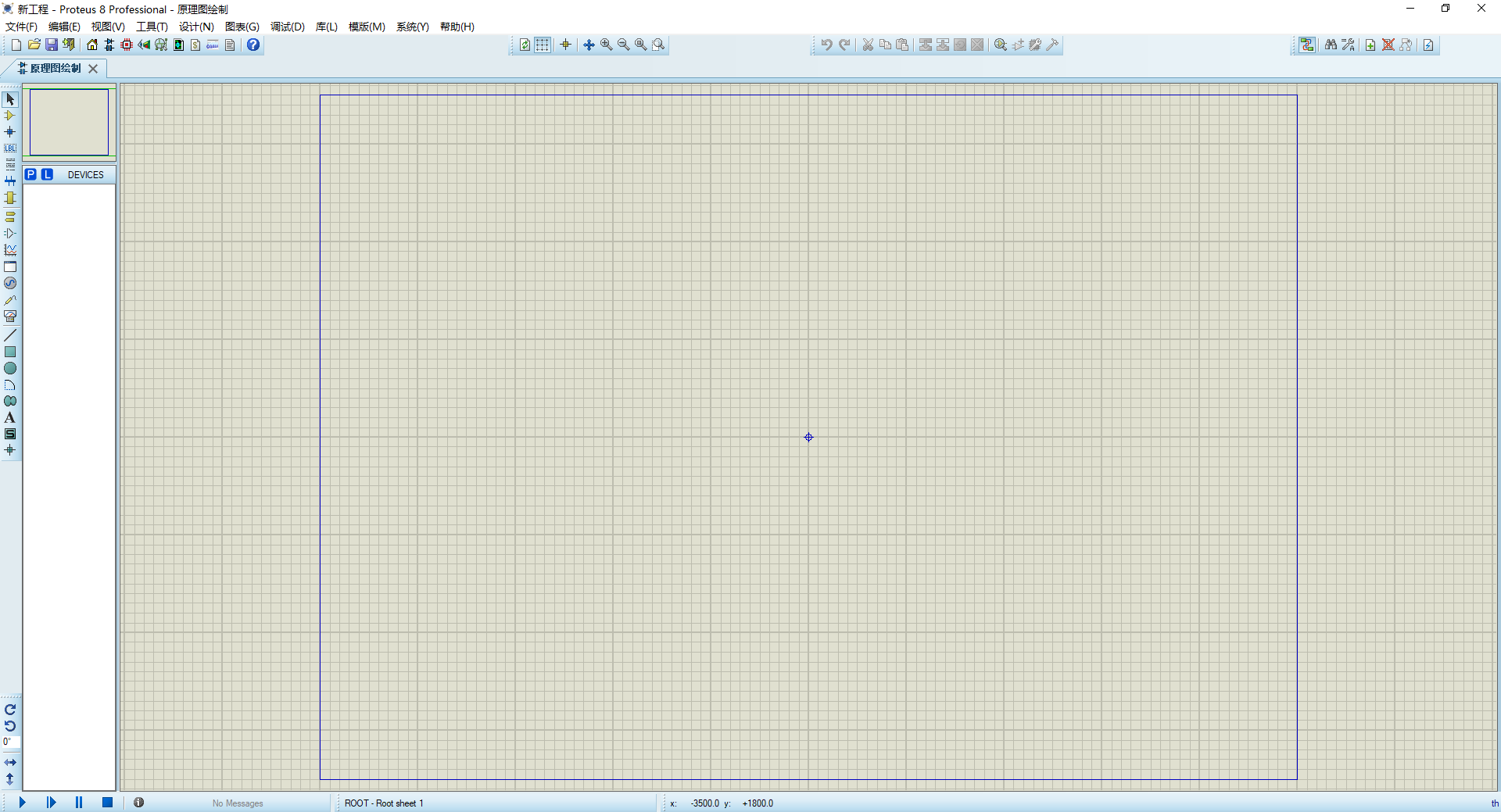Viewport: 1501px width, 812px height.
Task: Switch to 原理图绘制 tab
Action: (50, 68)
